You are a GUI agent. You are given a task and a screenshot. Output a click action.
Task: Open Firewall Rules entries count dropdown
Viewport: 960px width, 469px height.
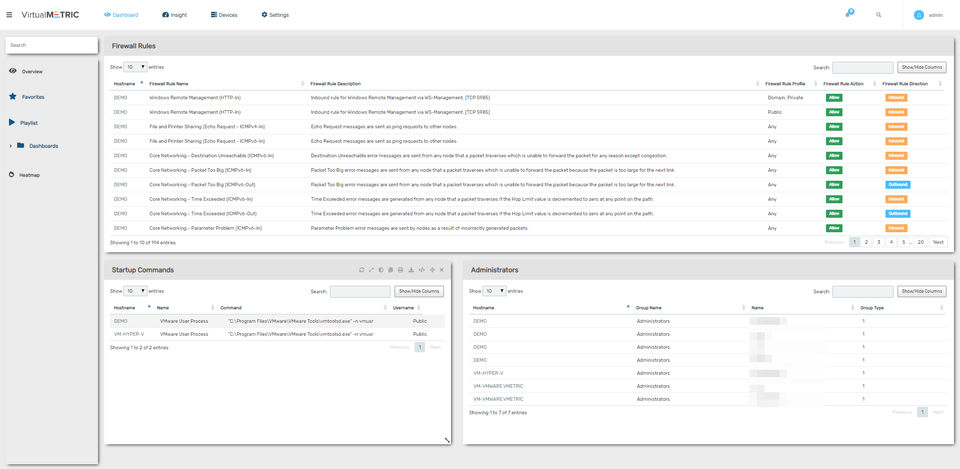click(x=135, y=67)
